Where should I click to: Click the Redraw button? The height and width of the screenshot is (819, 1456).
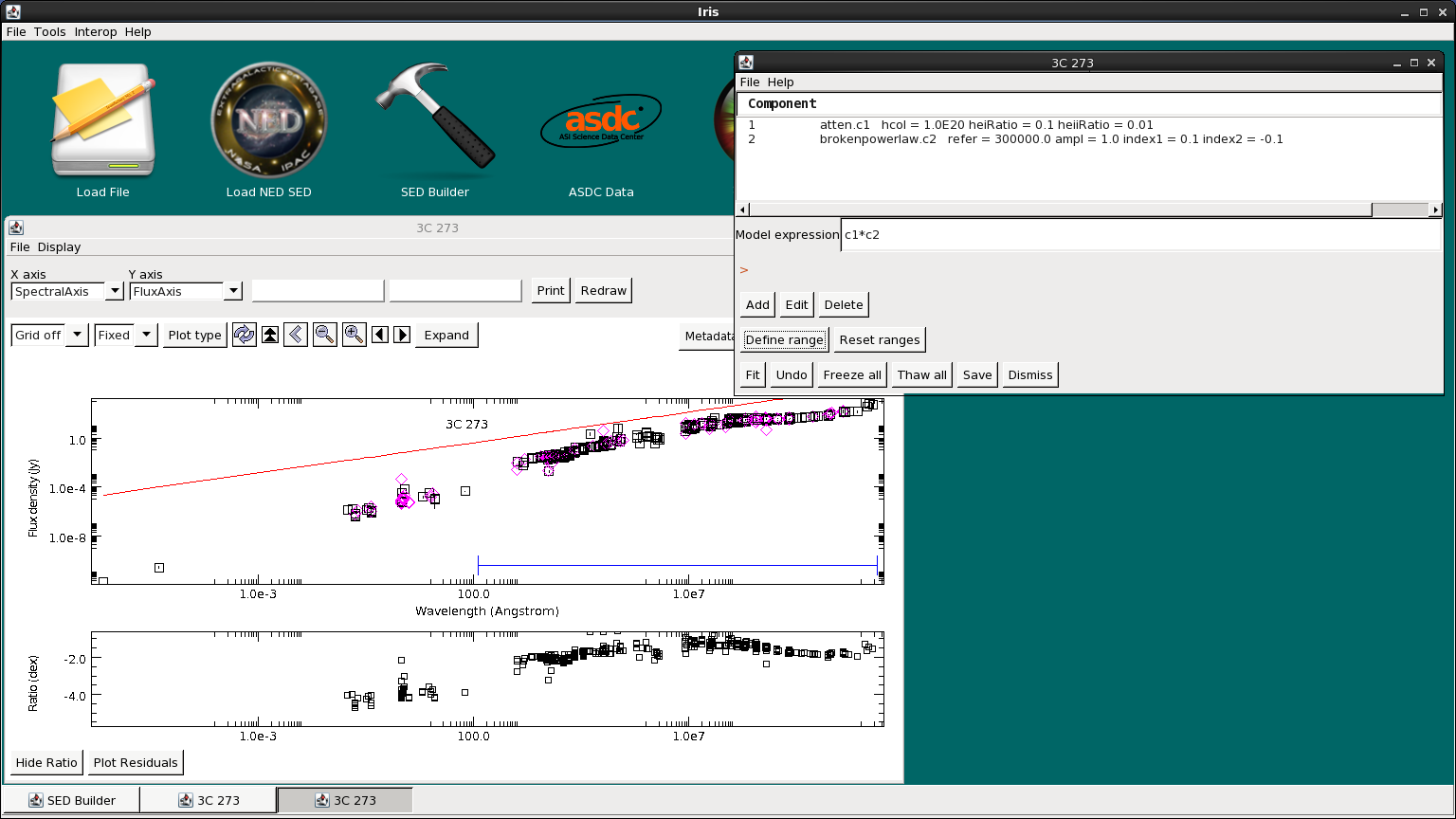pos(604,290)
